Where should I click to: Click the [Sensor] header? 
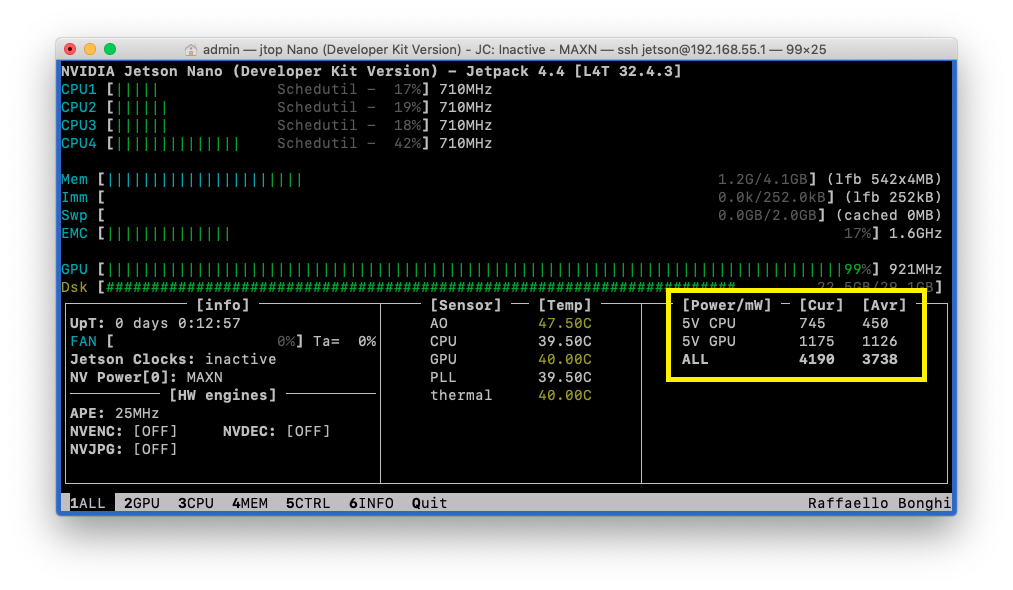tap(466, 305)
